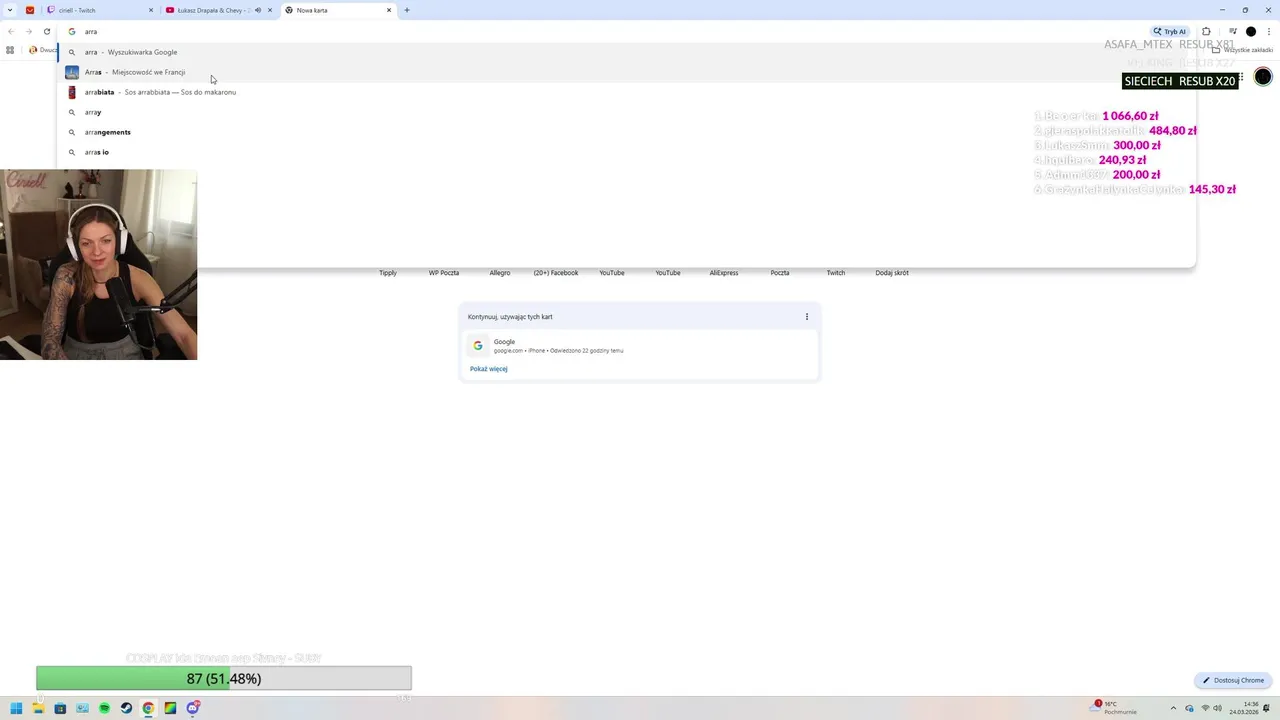Open the volume control in system tray
Viewport: 1280px width, 720px height.
click(1218, 708)
